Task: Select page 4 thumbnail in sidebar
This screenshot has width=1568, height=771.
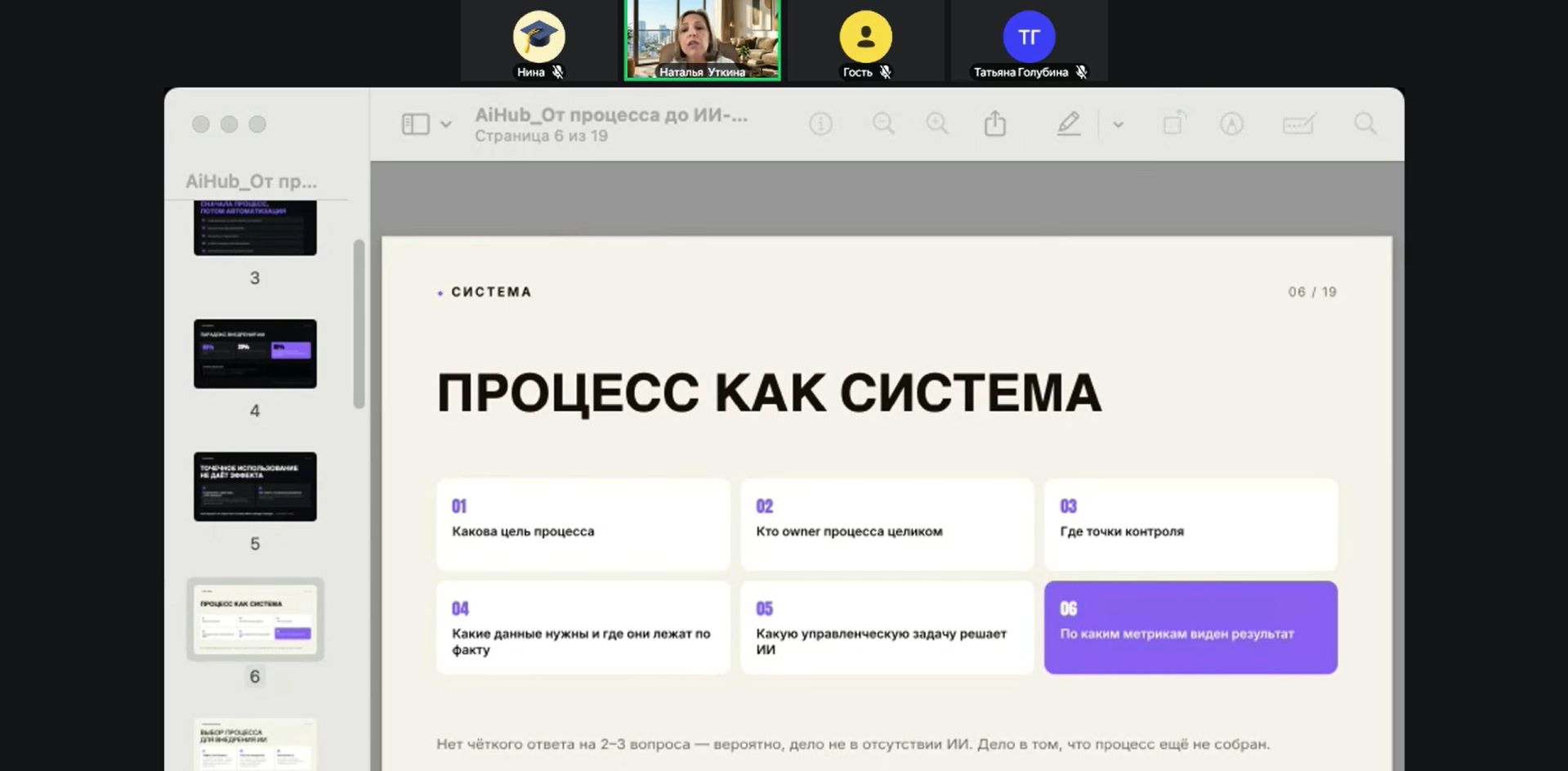Action: click(x=255, y=354)
